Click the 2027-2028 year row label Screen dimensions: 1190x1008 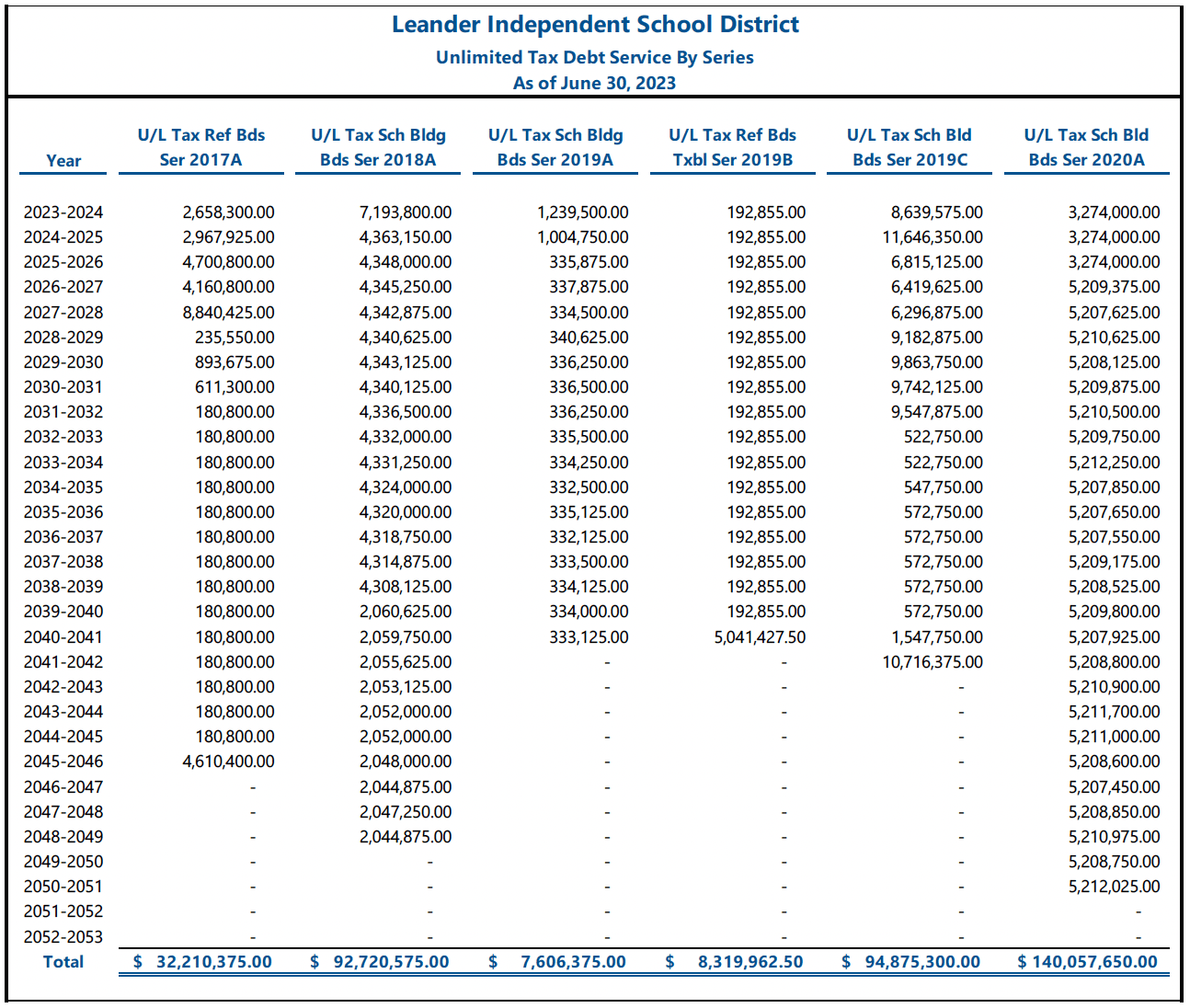[x=63, y=313]
